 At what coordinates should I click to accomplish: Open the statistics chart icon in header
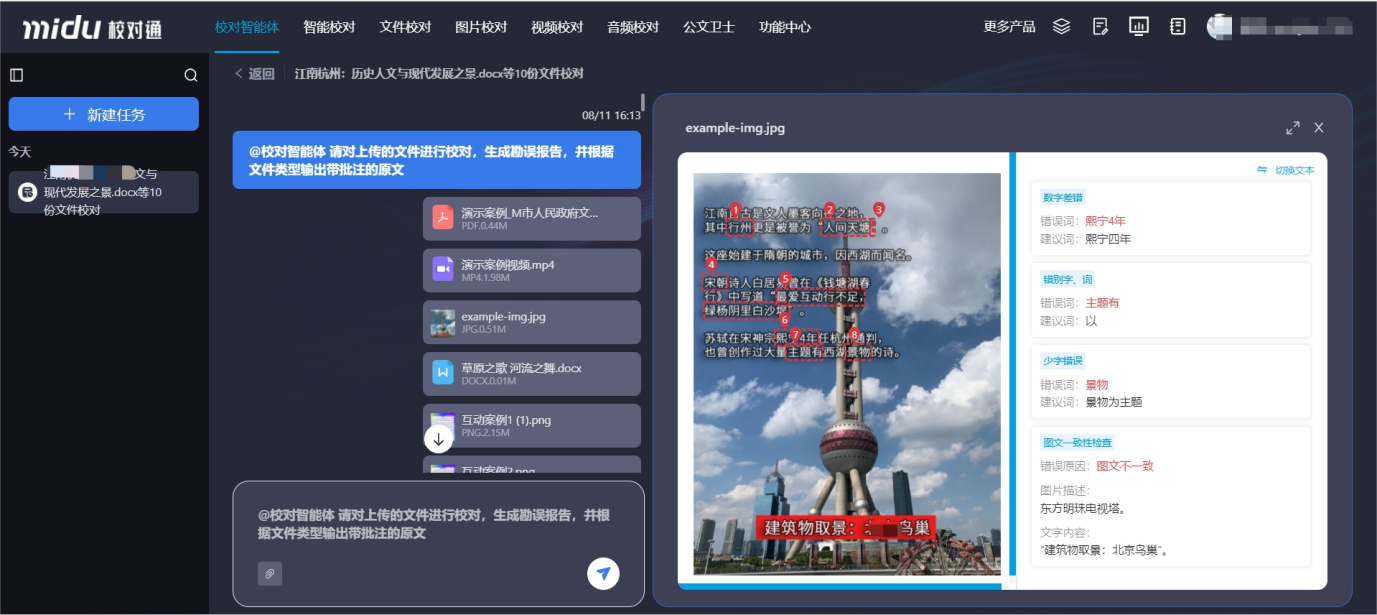(x=1139, y=26)
